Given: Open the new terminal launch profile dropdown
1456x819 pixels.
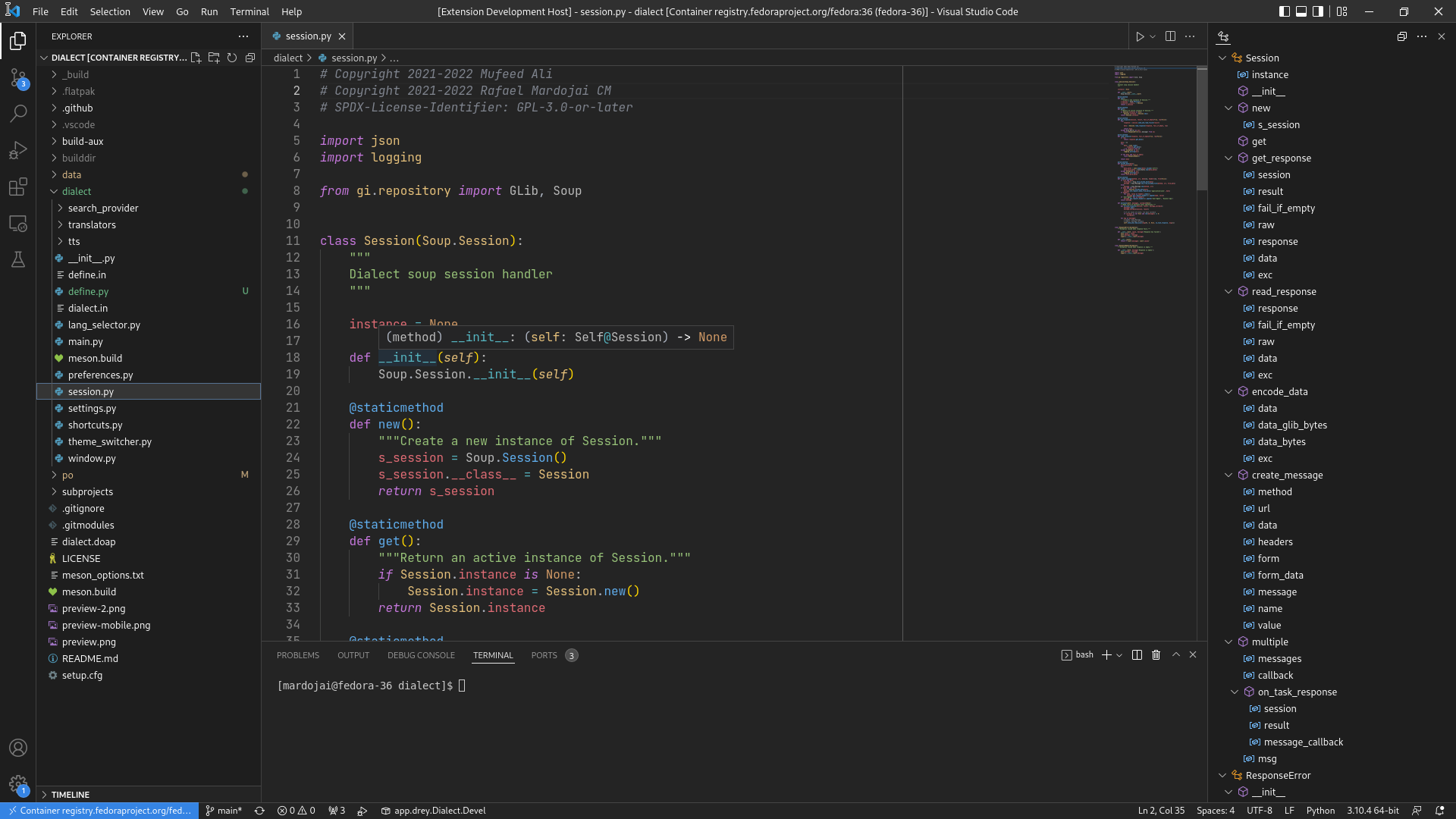Looking at the screenshot, I should tap(1119, 655).
